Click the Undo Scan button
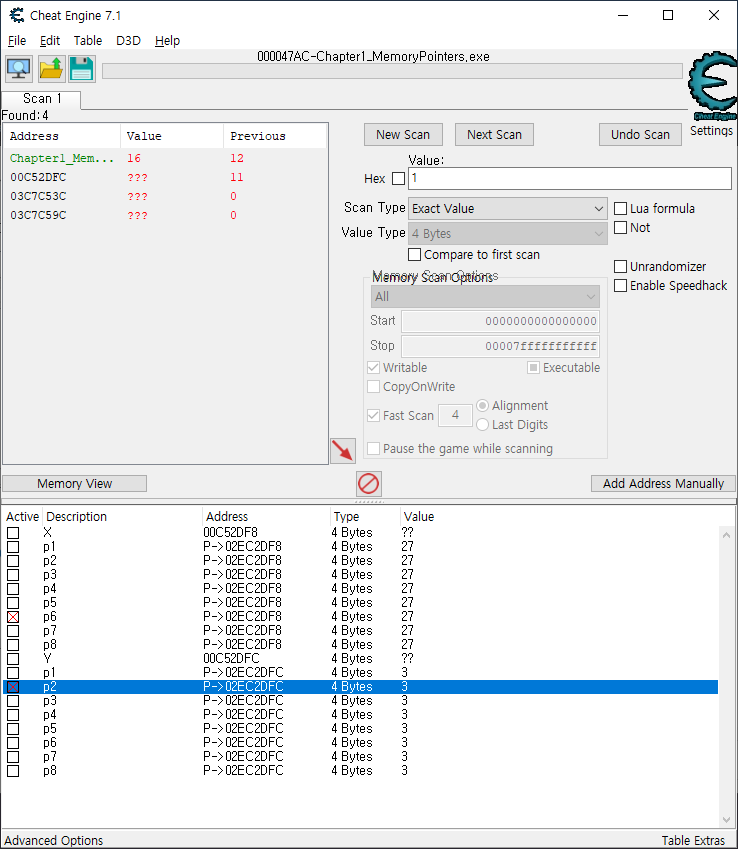 pos(640,134)
